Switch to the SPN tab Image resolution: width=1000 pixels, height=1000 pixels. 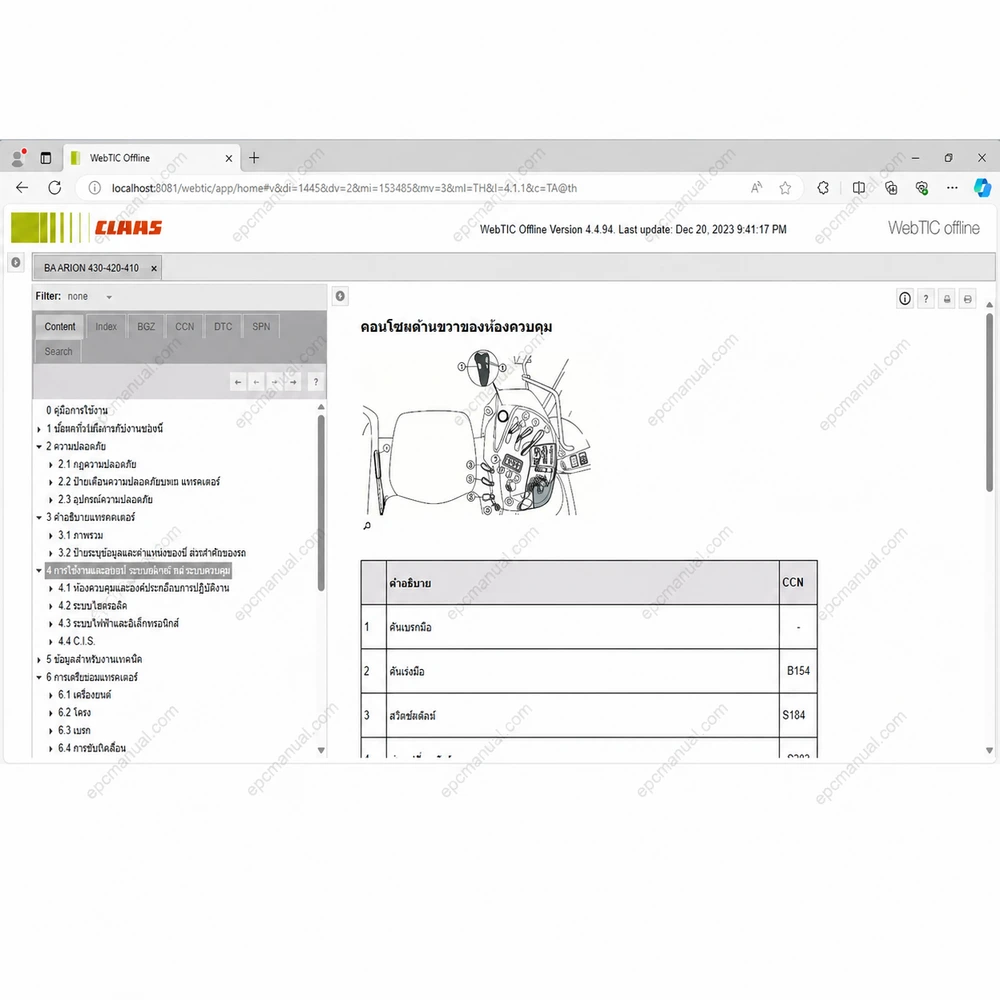click(261, 327)
